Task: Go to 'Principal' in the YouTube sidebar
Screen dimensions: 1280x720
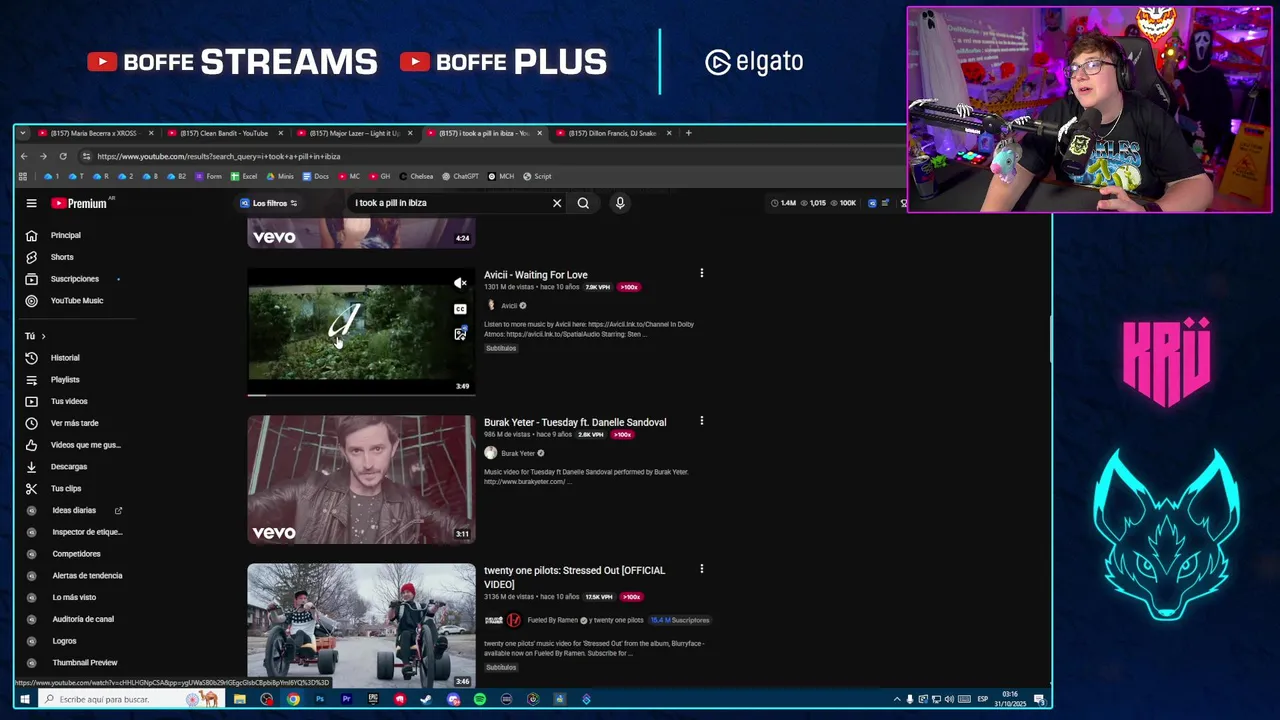Action: (x=66, y=235)
